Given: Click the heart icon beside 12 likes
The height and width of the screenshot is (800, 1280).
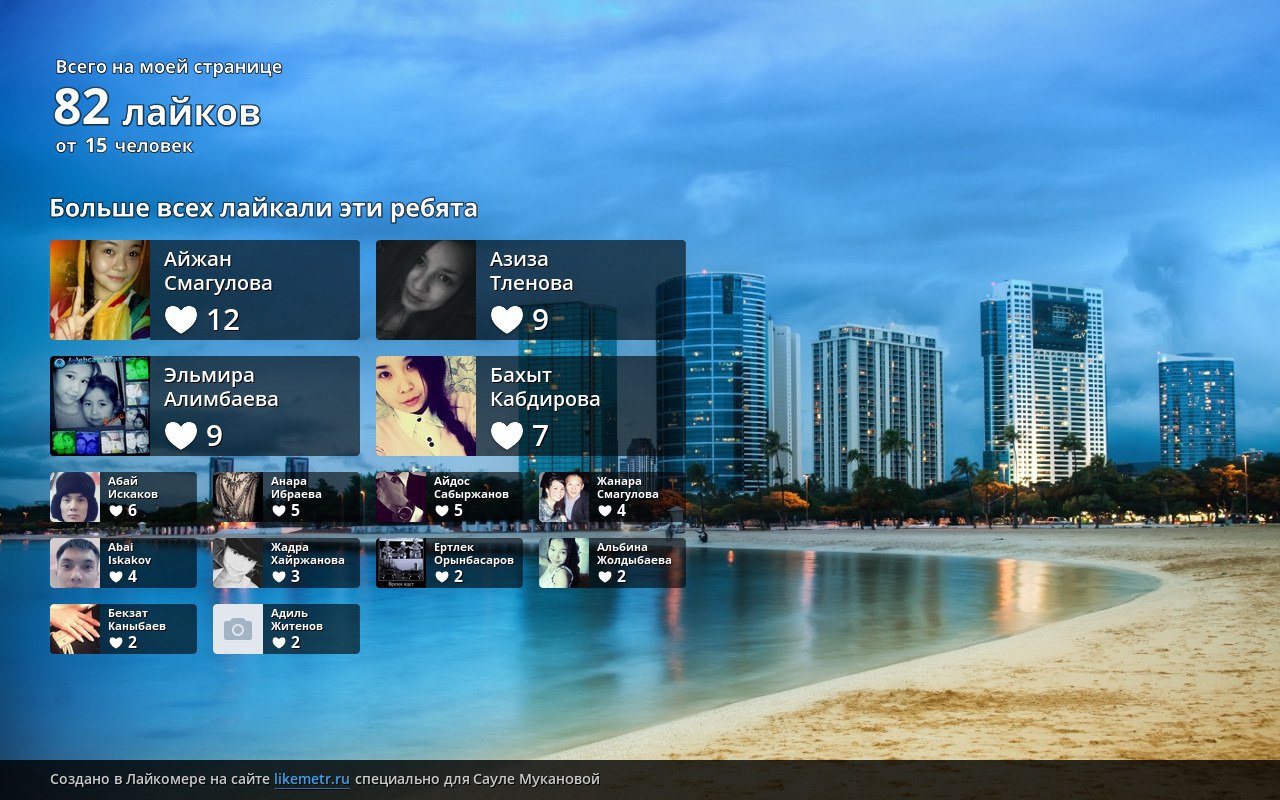Looking at the screenshot, I should tap(181, 320).
